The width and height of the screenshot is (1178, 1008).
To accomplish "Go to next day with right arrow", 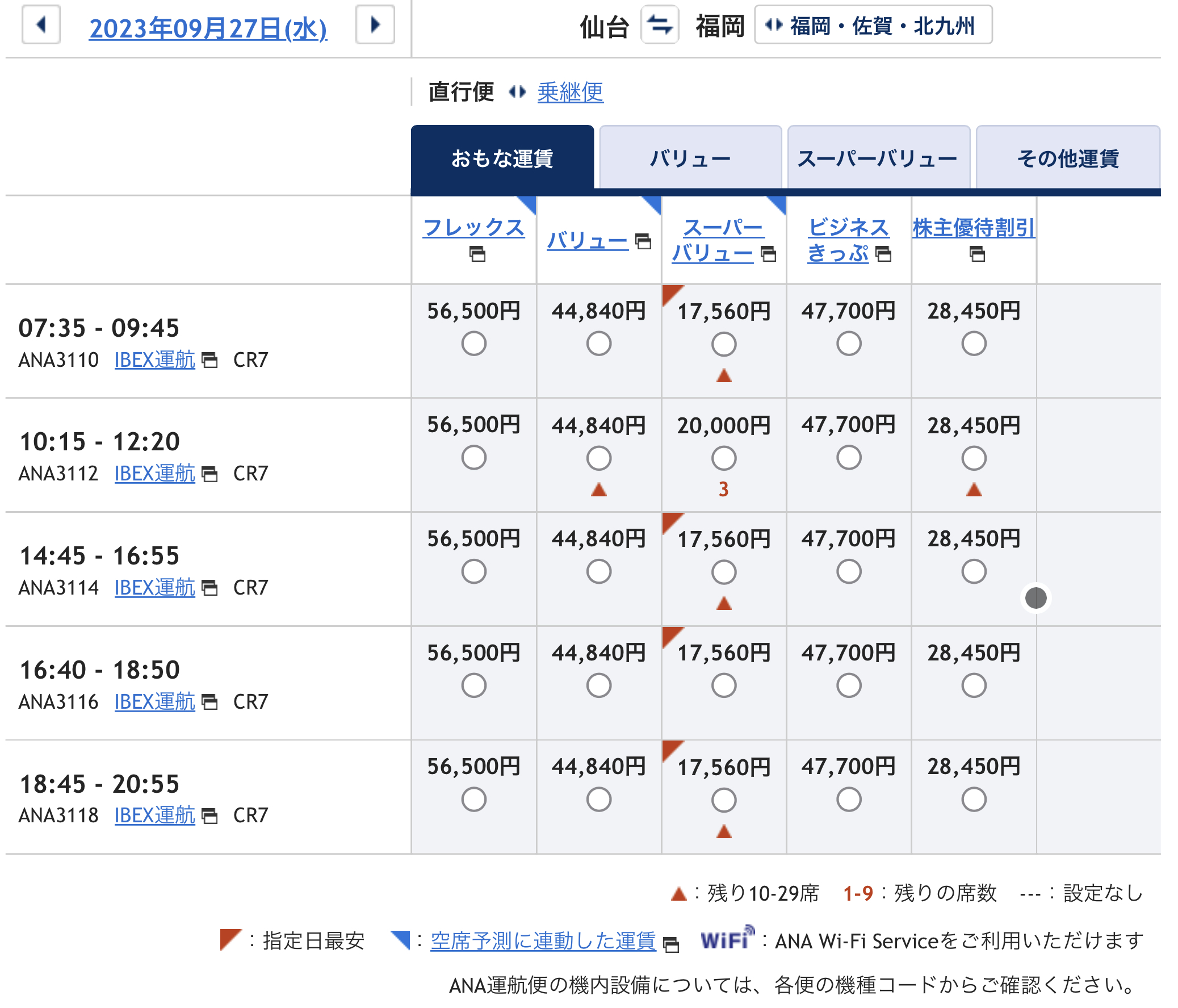I will (375, 25).
